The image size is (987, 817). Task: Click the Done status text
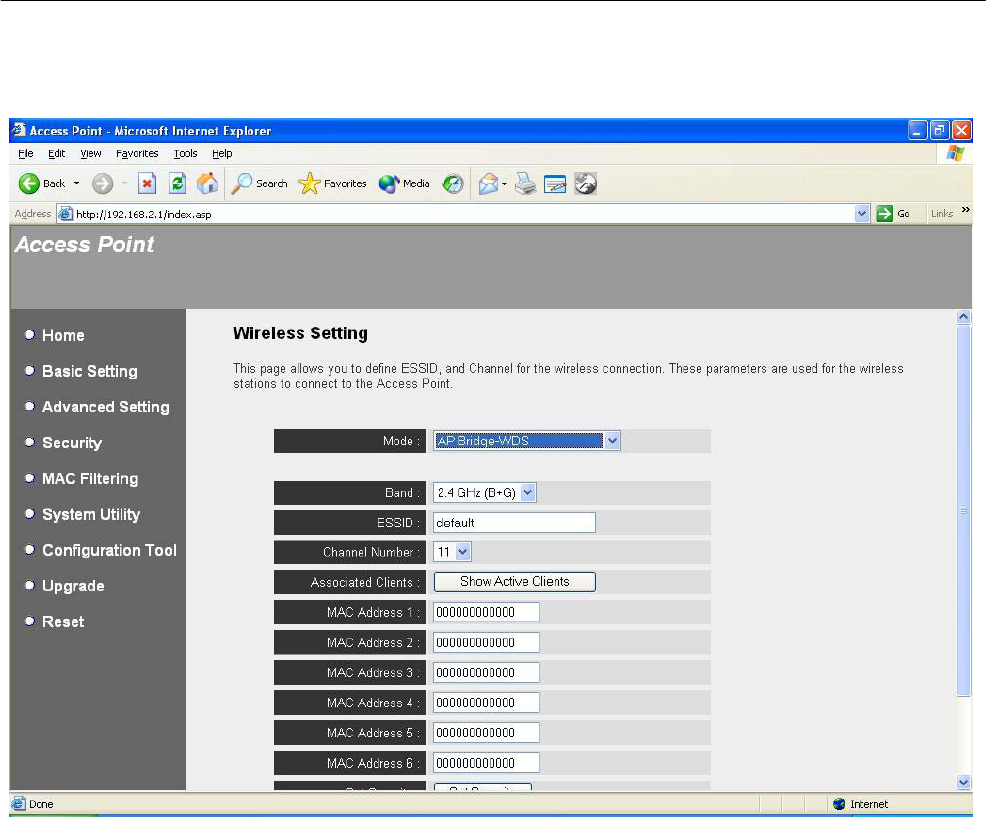(x=41, y=804)
